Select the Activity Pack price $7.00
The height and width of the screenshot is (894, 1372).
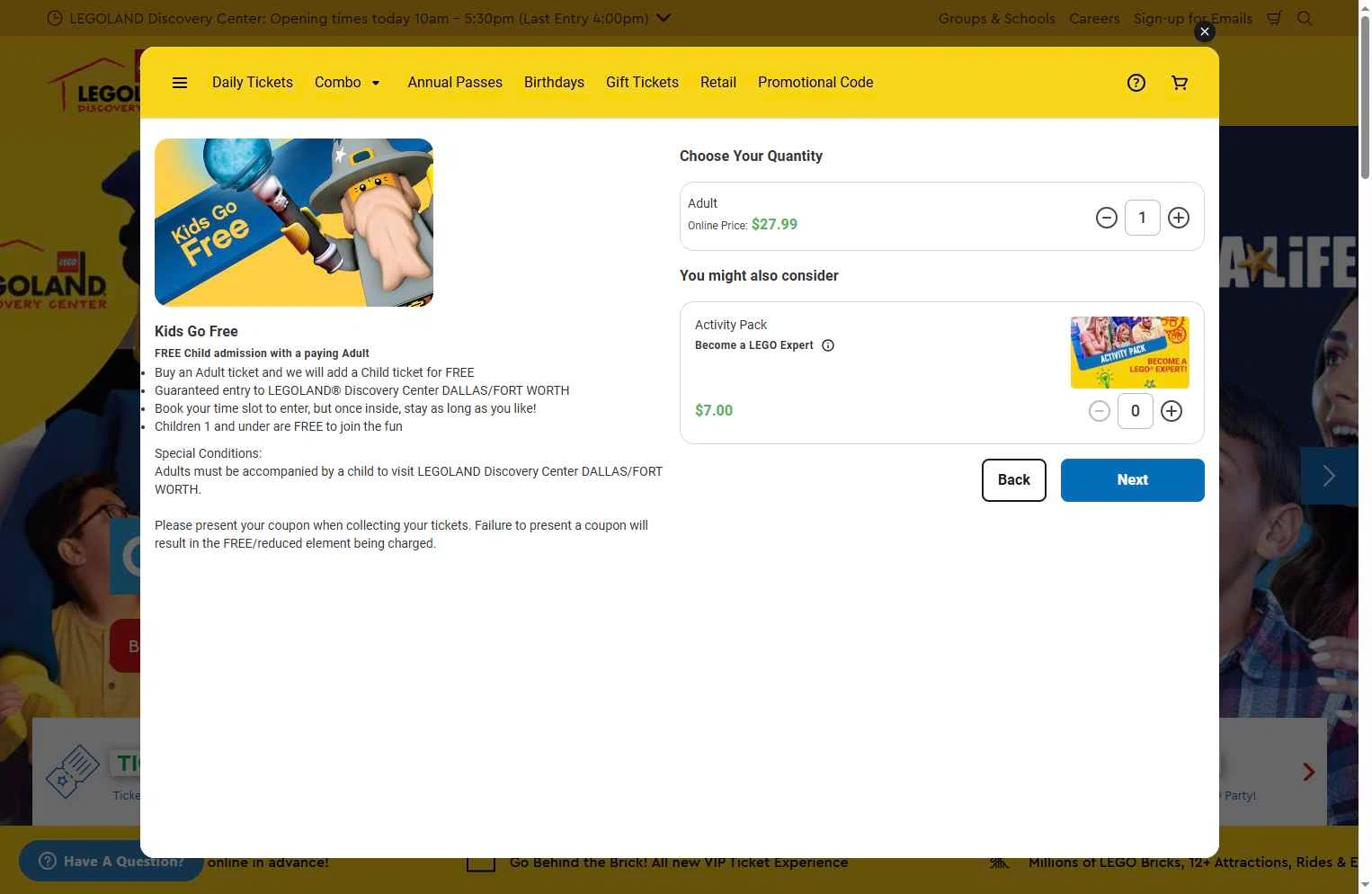[x=714, y=410]
